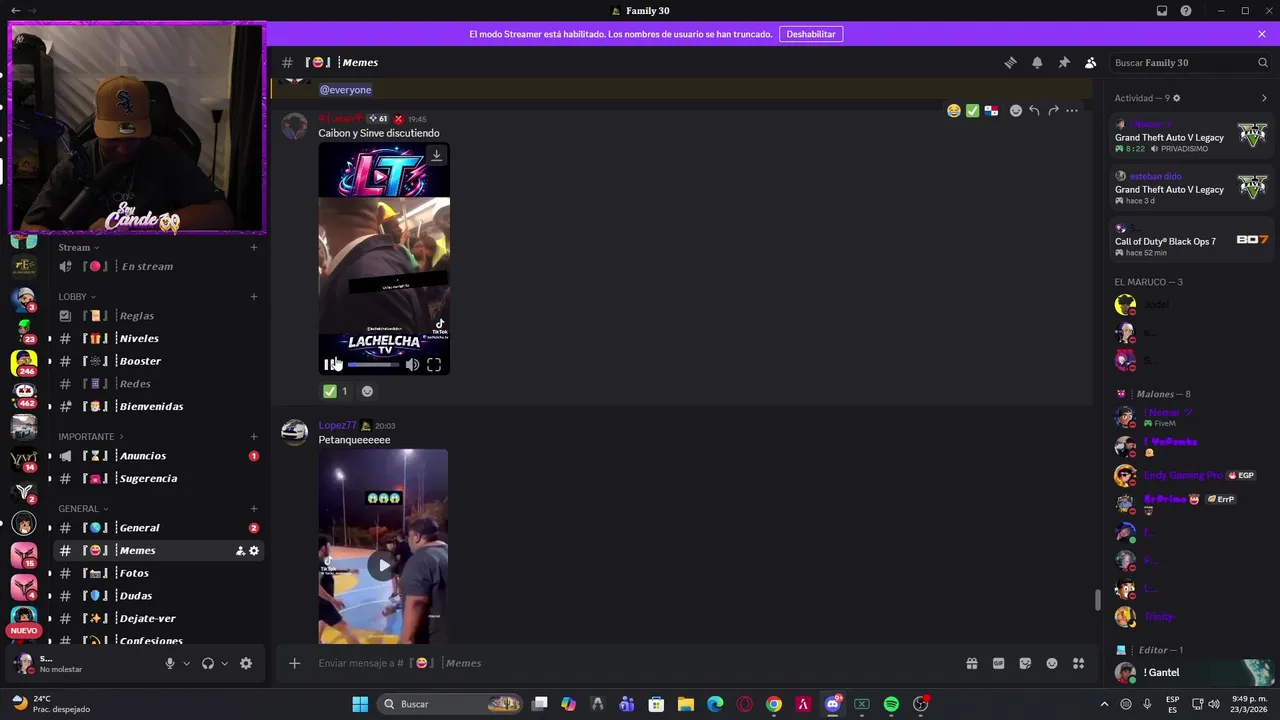Mute the Lachelcha video volume
Image resolution: width=1280 pixels, height=720 pixels.
412,365
